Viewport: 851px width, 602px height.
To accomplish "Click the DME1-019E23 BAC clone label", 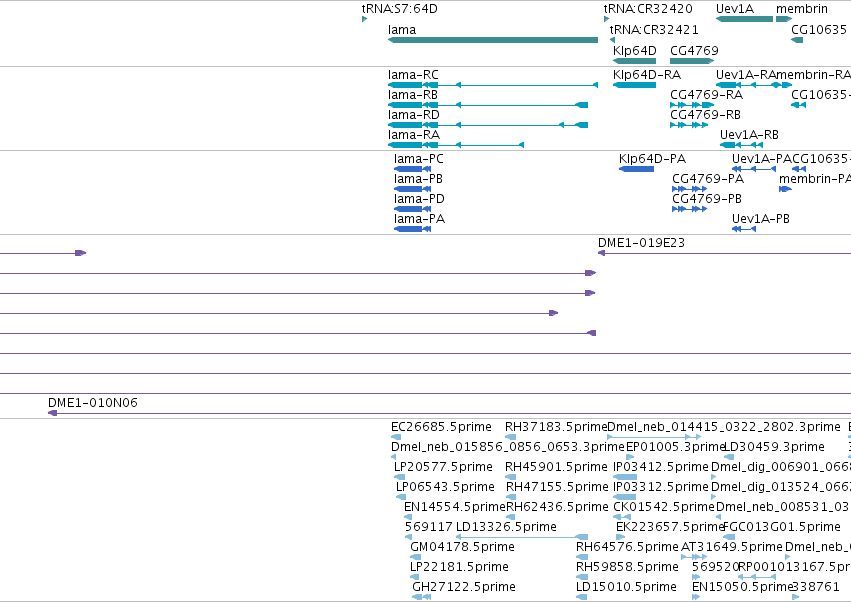I will (x=642, y=243).
